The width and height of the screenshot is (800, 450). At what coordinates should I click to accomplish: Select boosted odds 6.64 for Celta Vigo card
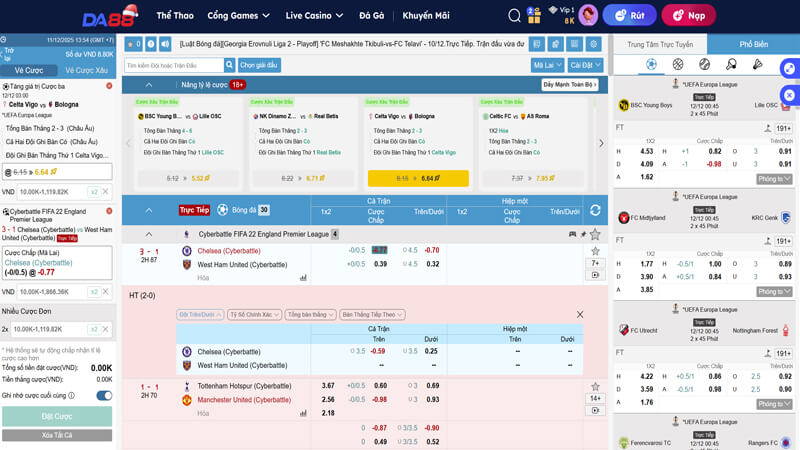pos(418,178)
